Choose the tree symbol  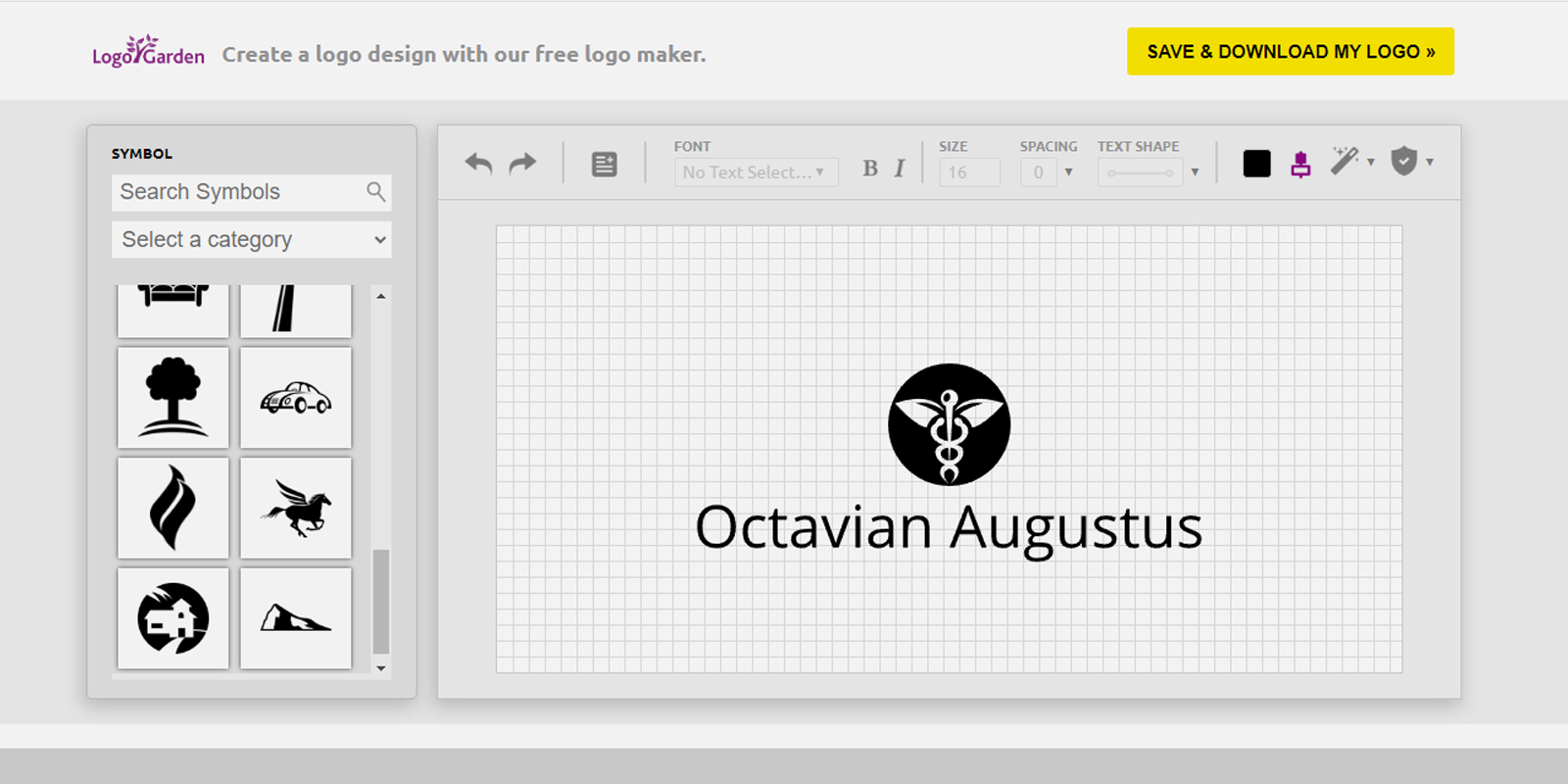click(x=173, y=397)
